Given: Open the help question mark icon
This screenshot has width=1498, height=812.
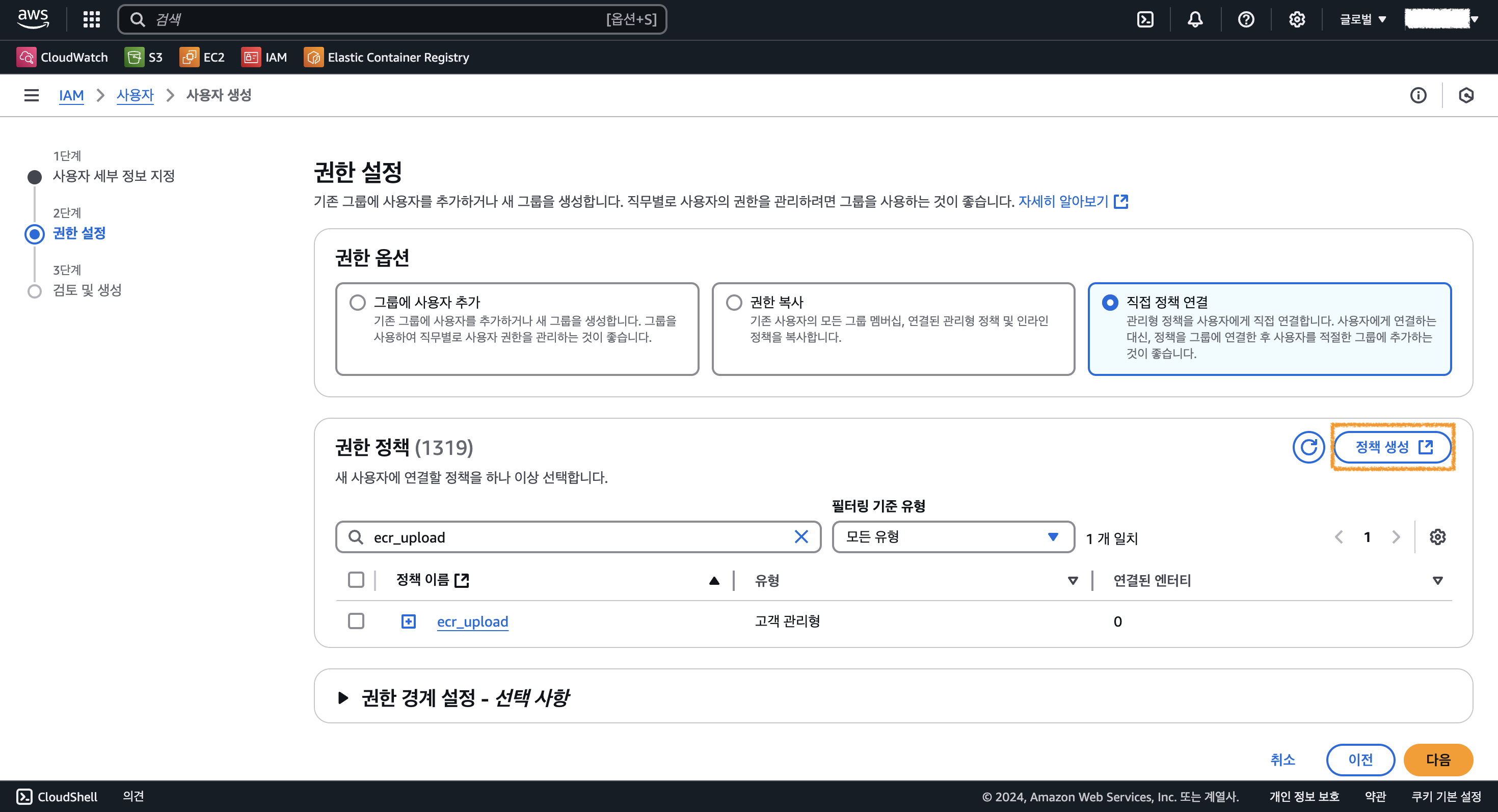Looking at the screenshot, I should pyautogui.click(x=1246, y=20).
